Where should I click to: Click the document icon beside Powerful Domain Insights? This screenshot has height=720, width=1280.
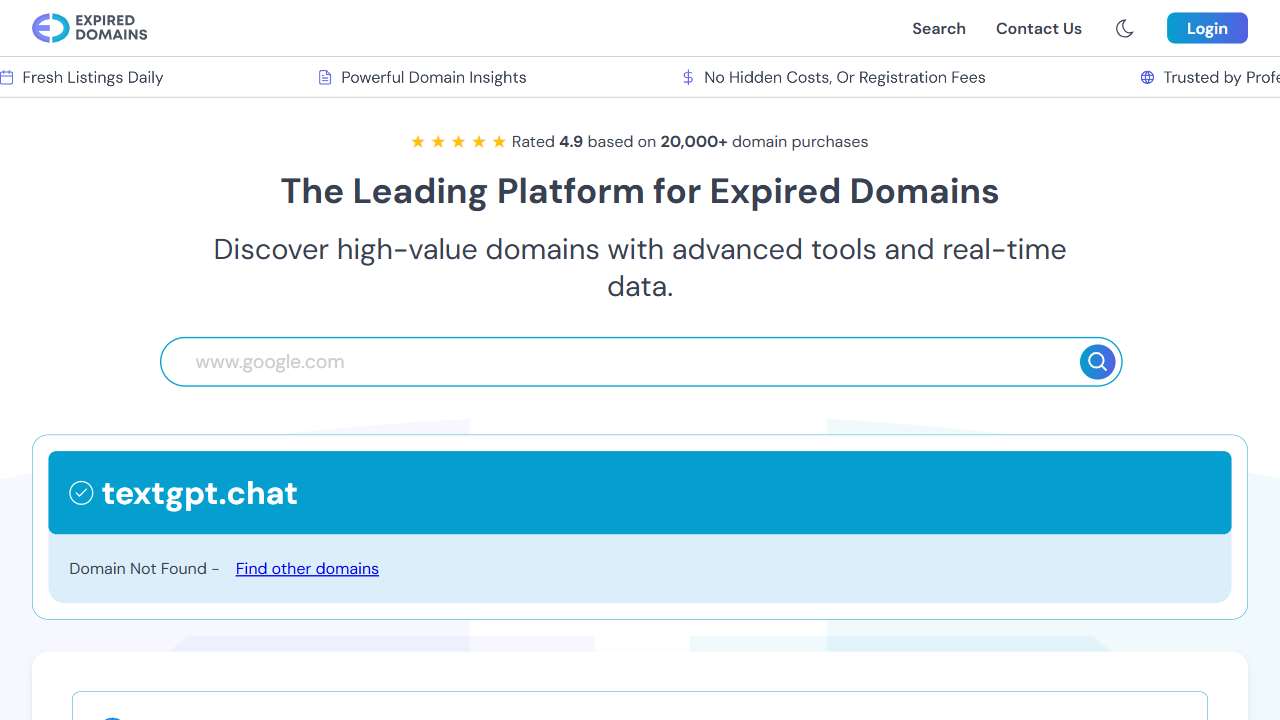(x=325, y=77)
